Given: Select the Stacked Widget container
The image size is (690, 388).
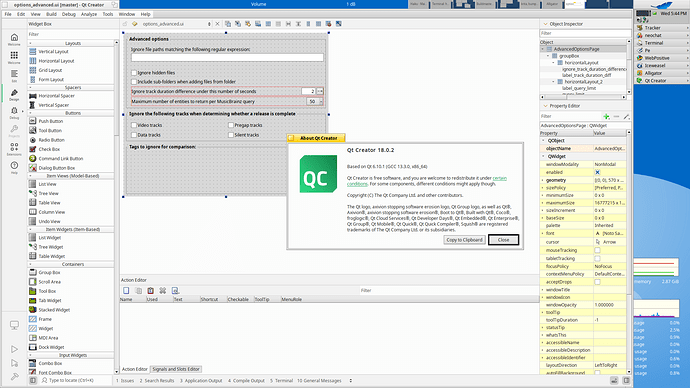Looking at the screenshot, I should click(x=54, y=310).
